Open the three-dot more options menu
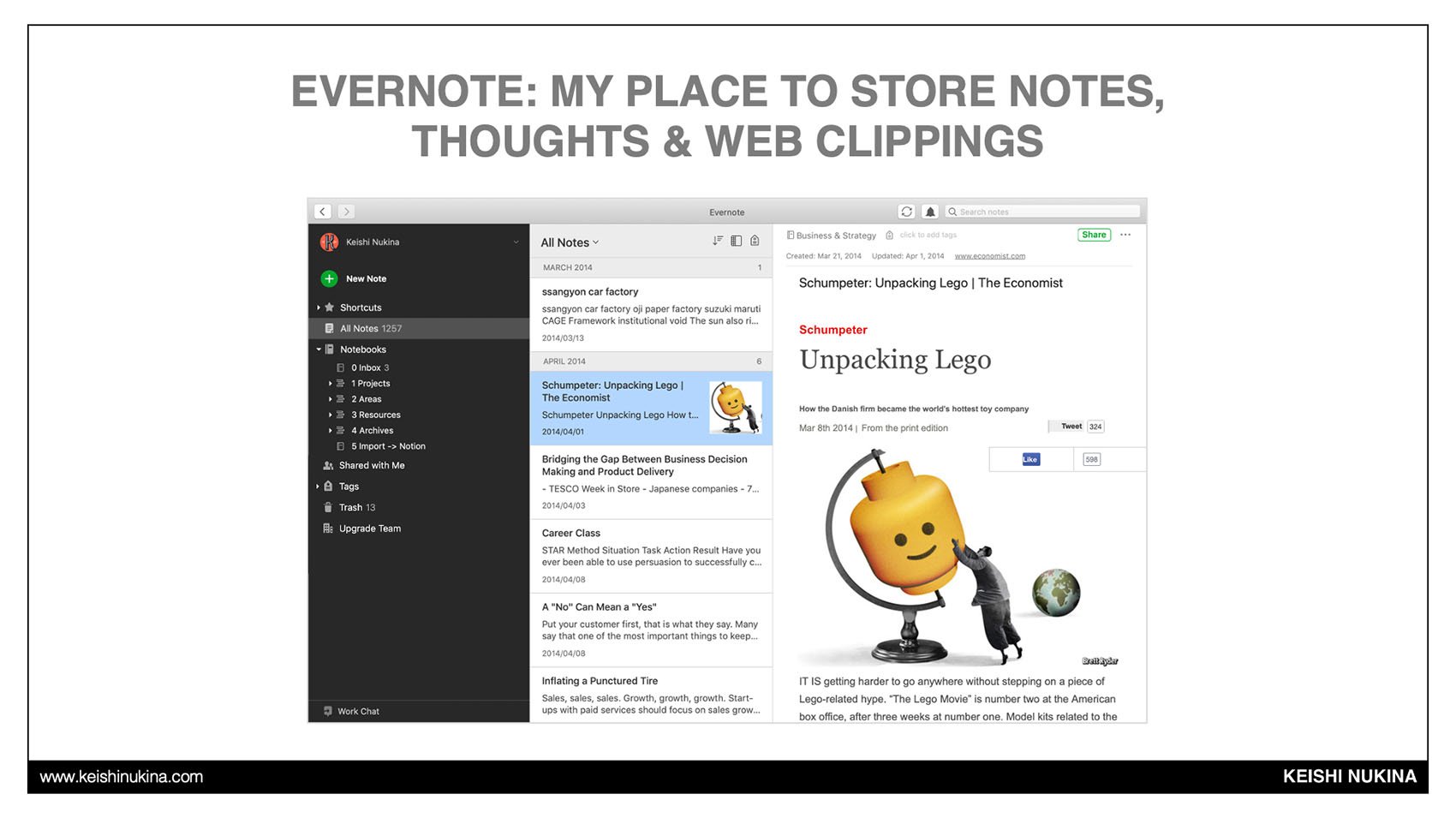This screenshot has width=1456, height=818. click(x=1125, y=235)
